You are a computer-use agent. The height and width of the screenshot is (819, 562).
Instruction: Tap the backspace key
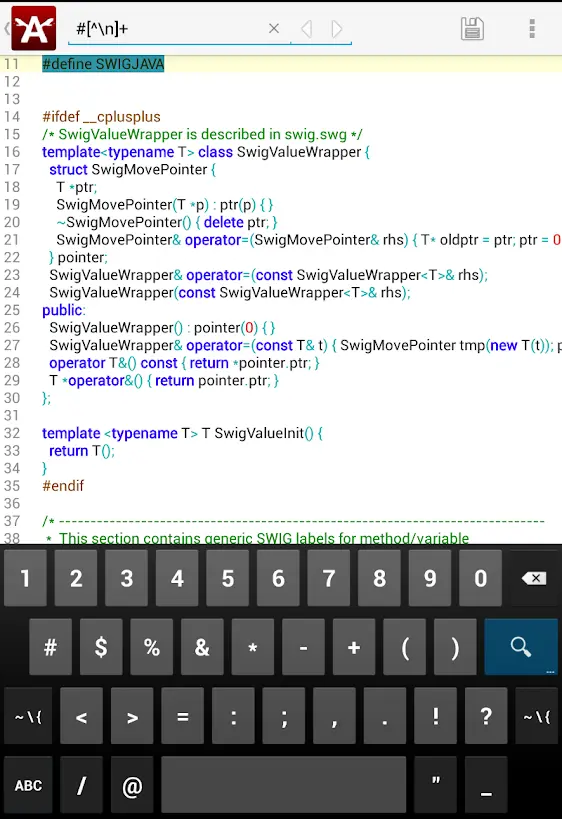point(534,578)
